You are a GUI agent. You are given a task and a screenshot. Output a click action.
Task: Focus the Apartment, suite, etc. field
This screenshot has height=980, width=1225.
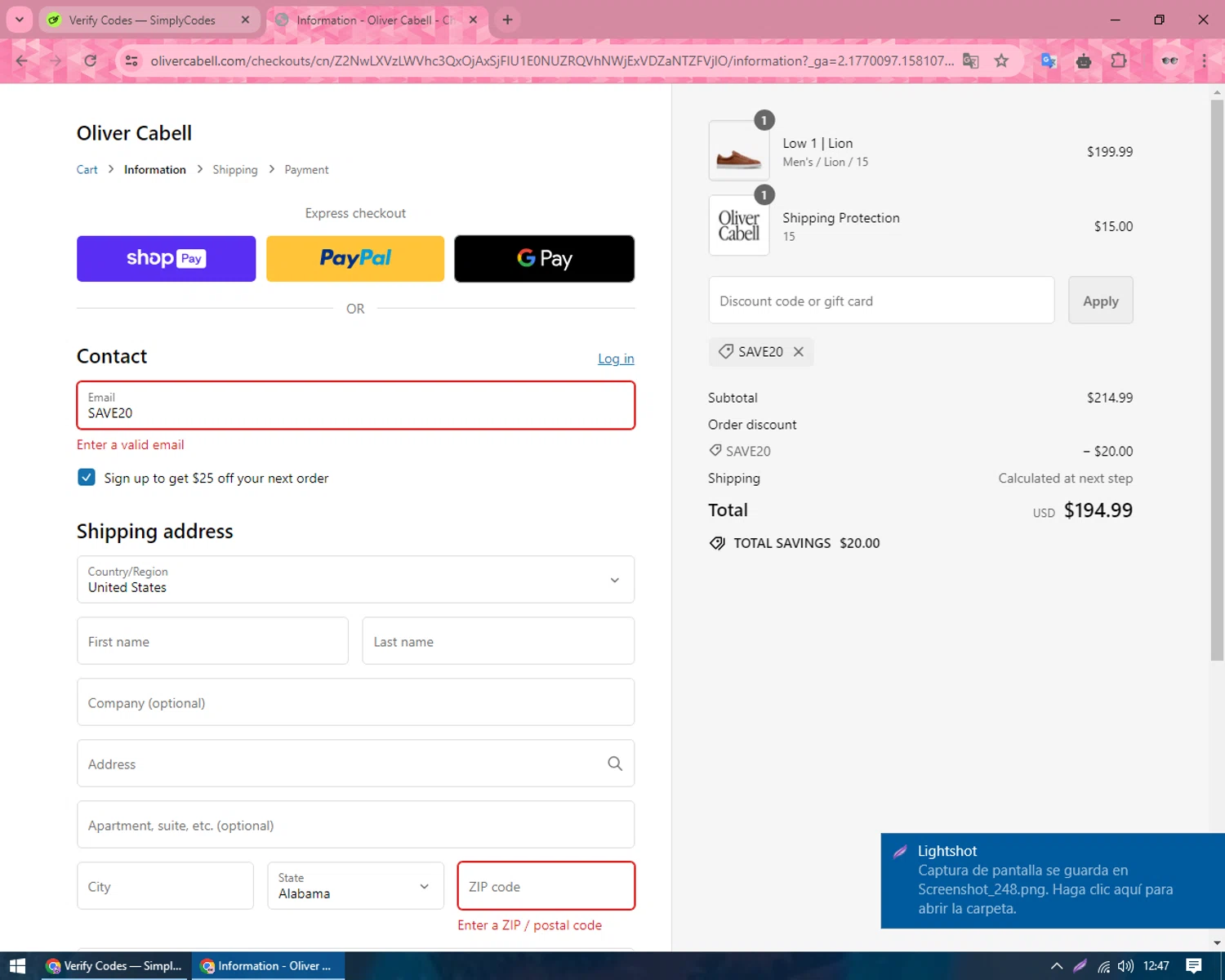point(355,825)
